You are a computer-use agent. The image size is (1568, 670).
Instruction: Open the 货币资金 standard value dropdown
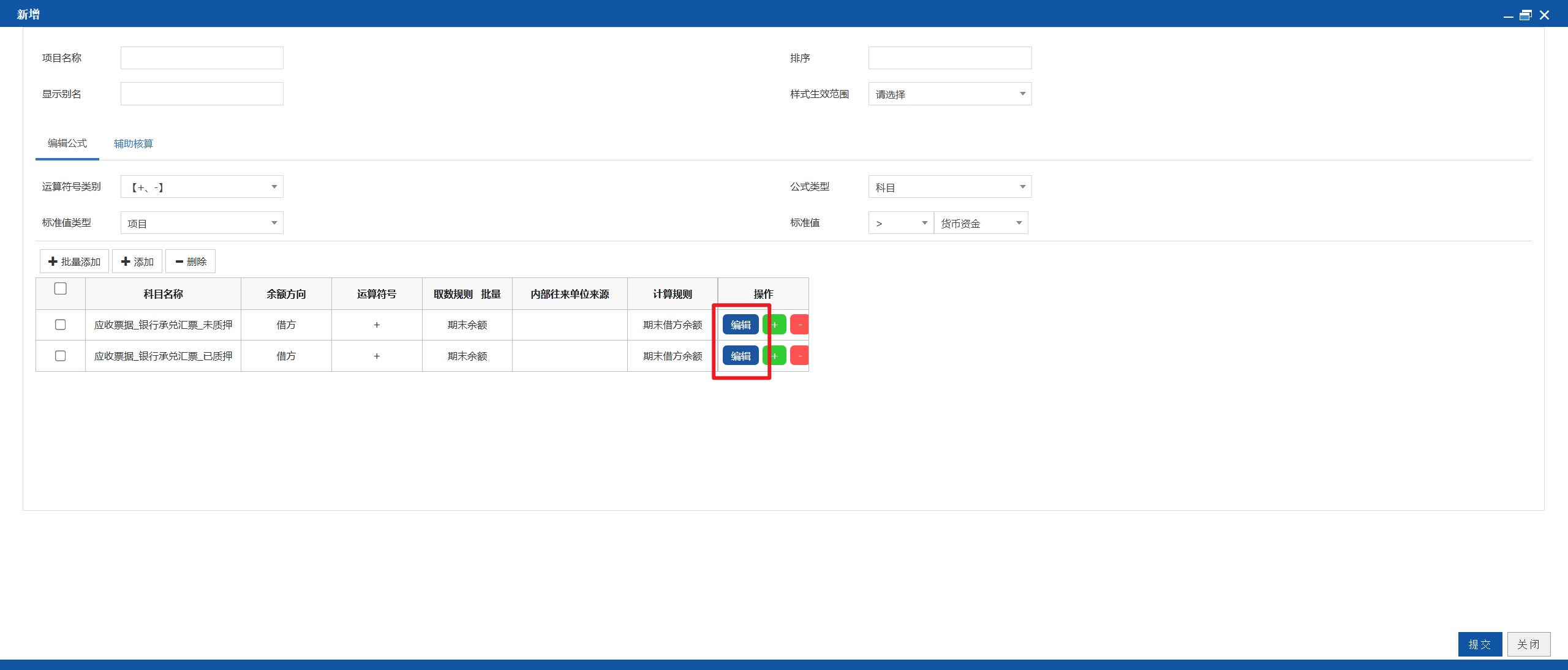coord(981,223)
